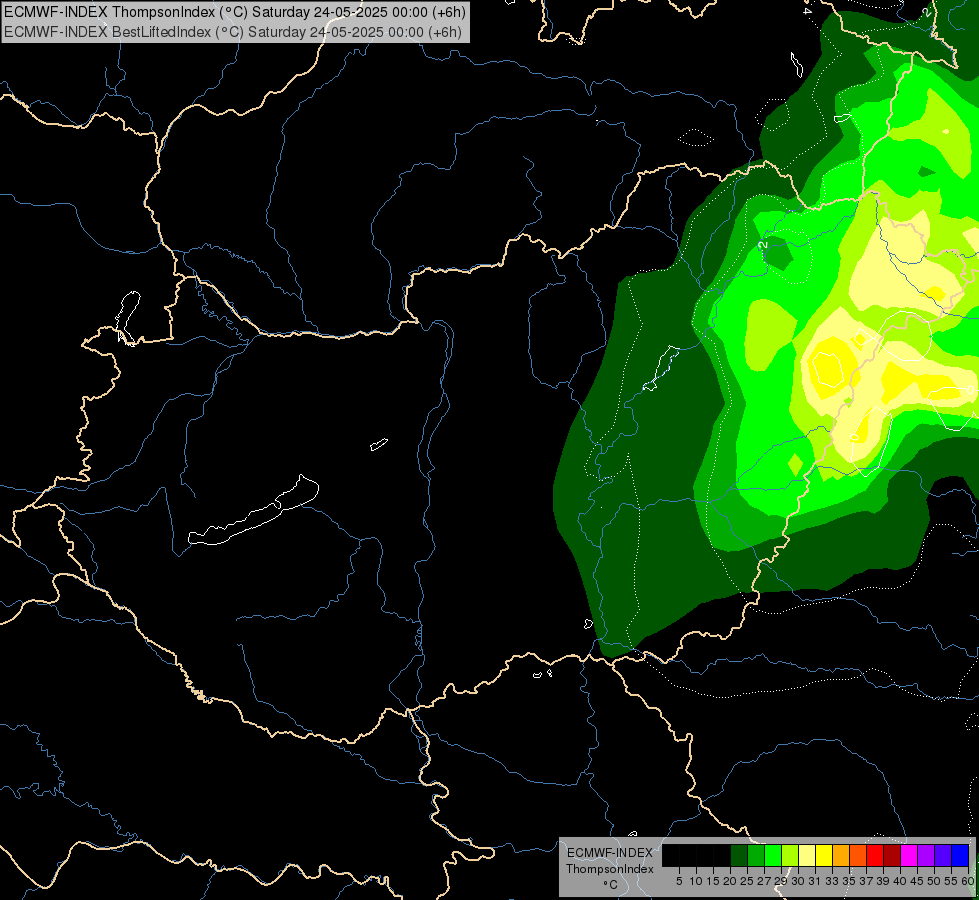979x900 pixels.
Task: Click the pale yellow 30–31 legend swatch
Action: (x=807, y=855)
